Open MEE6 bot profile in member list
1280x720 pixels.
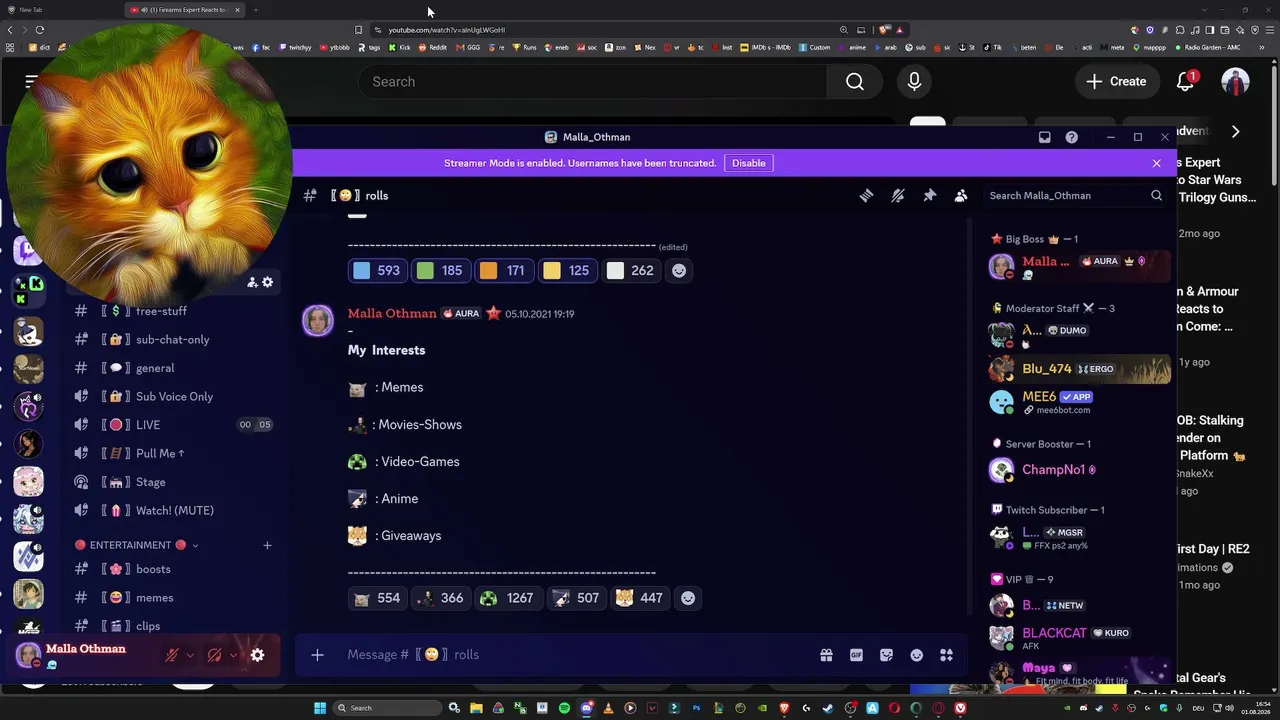pos(1079,402)
